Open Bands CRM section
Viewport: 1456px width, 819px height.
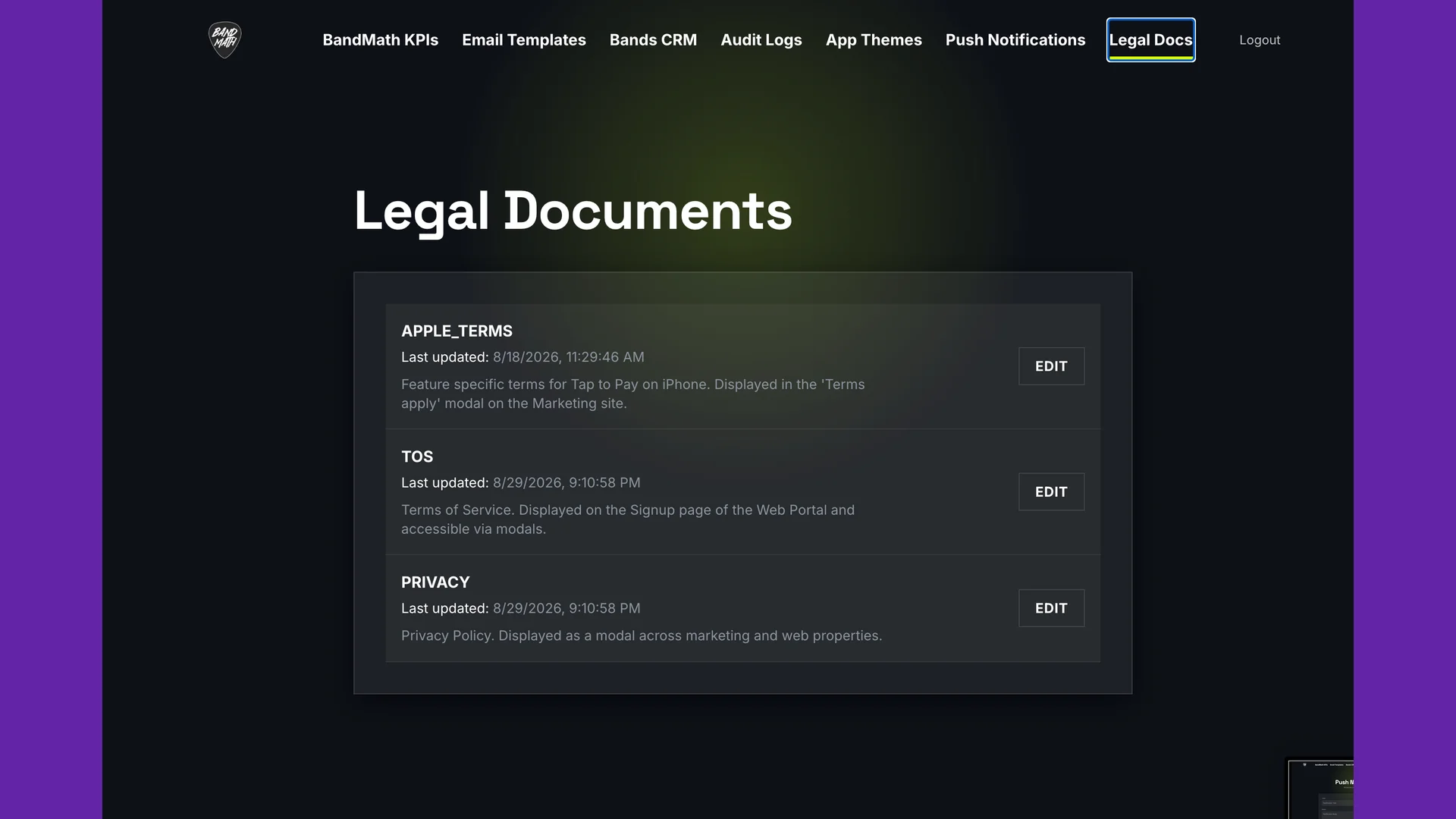[x=653, y=40]
